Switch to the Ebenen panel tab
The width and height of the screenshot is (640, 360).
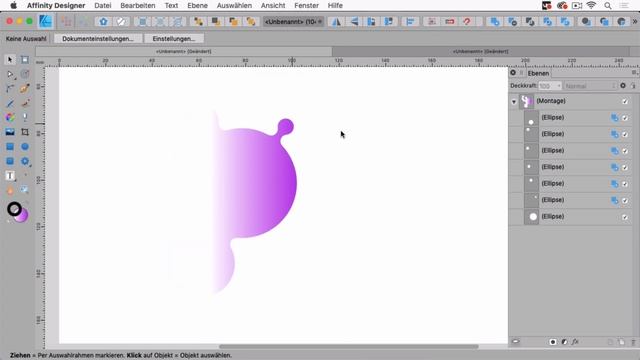pyautogui.click(x=538, y=73)
